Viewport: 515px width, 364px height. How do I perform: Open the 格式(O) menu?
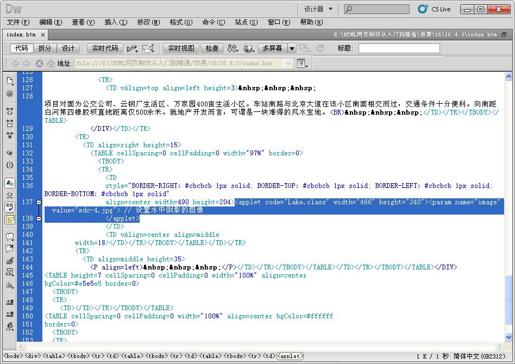pos(181,22)
